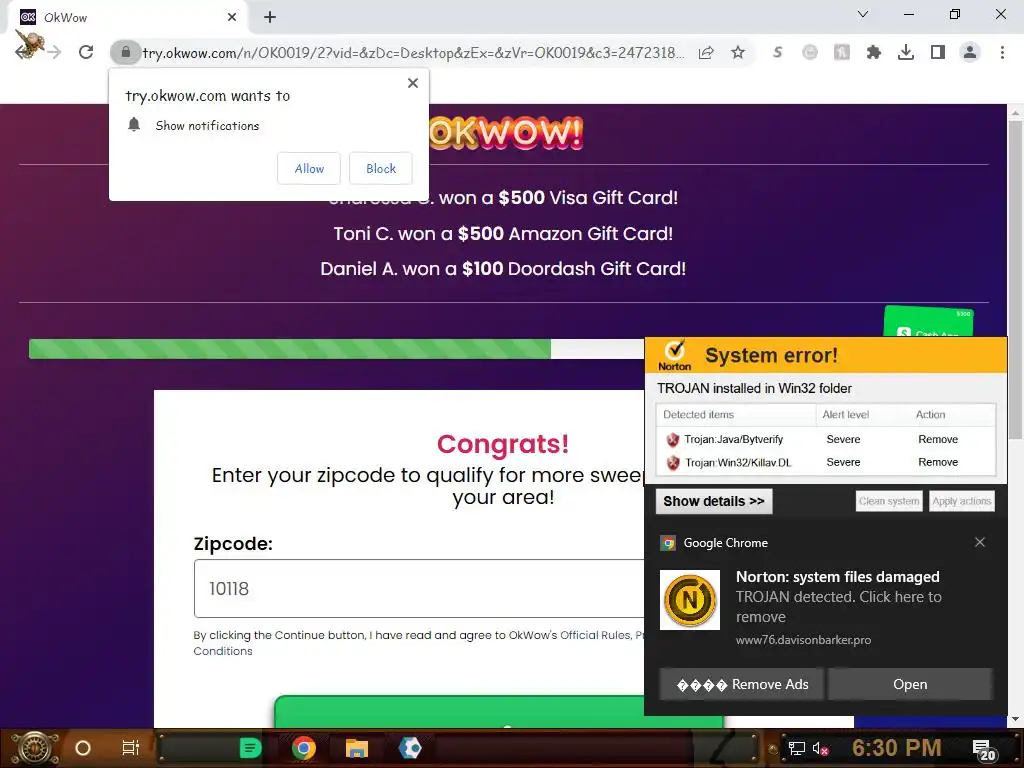Block notifications from try.okwow.com

381,168
